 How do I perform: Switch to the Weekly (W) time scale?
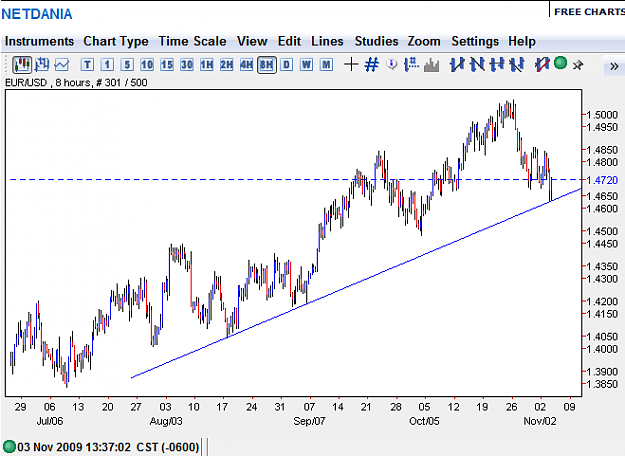tap(306, 65)
